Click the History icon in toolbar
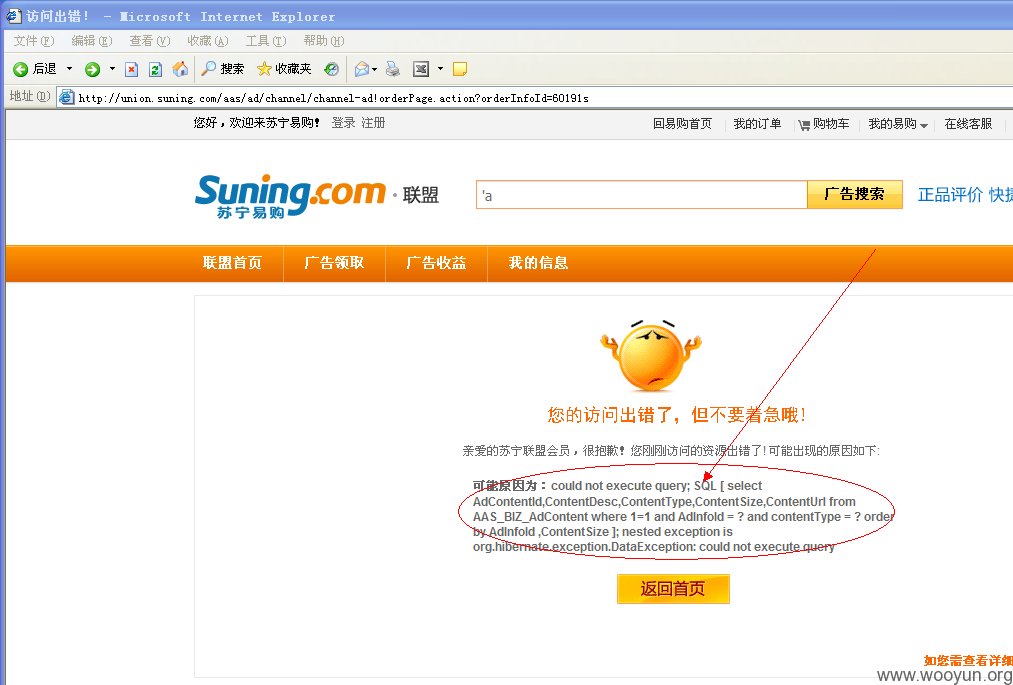The width and height of the screenshot is (1013, 685). coord(331,69)
